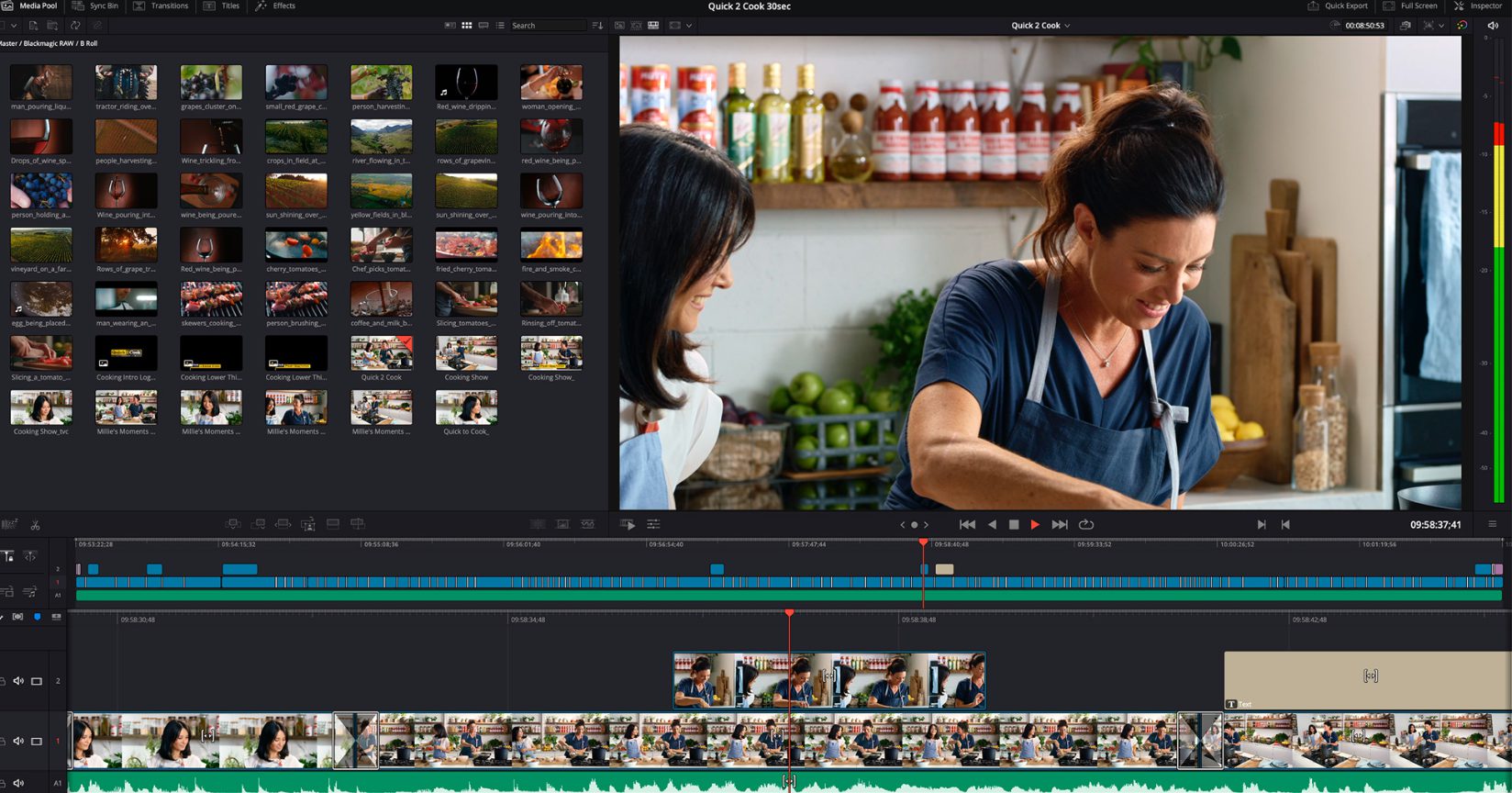Click the Import Media Folder icon

[x=53, y=26]
